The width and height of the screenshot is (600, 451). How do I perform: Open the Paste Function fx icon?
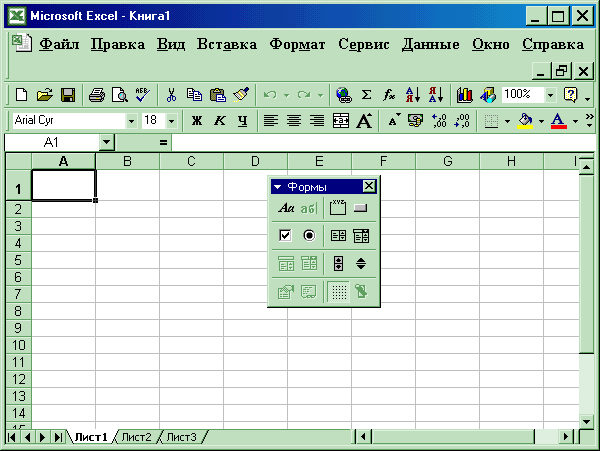(389, 94)
